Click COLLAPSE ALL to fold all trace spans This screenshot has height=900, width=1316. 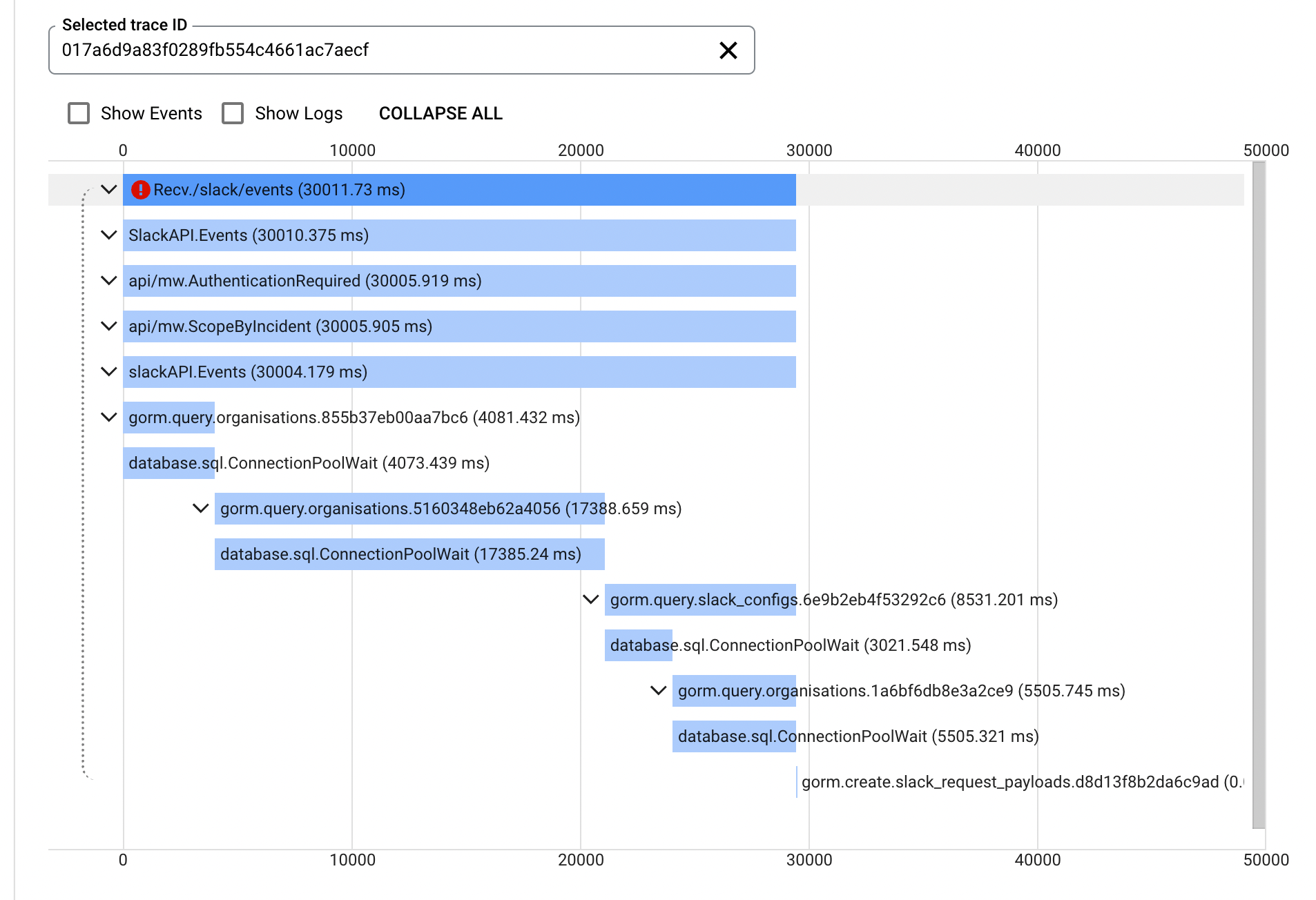click(440, 113)
